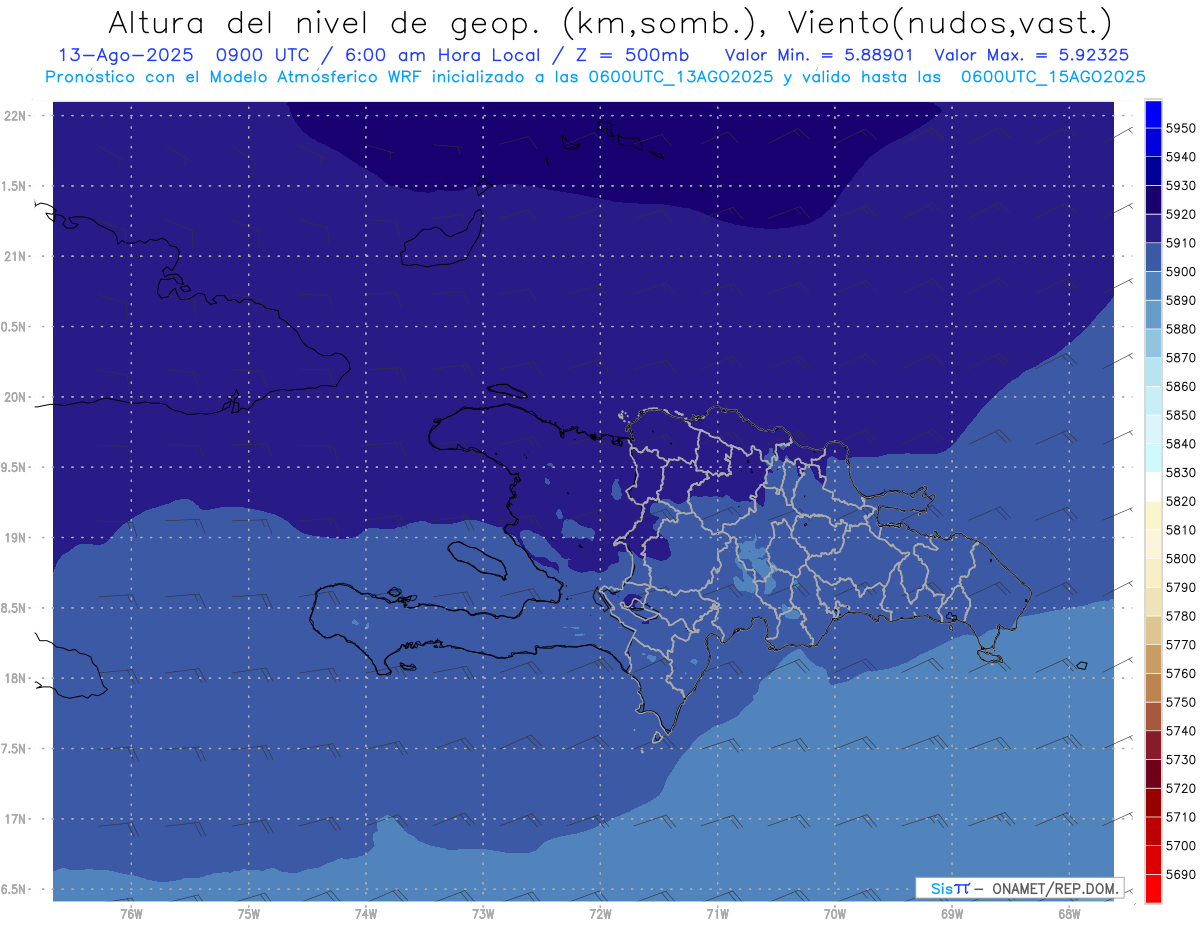Image resolution: width=1200 pixels, height=927 pixels.
Task: Click the '5890' legend value
Action: 1181,300
